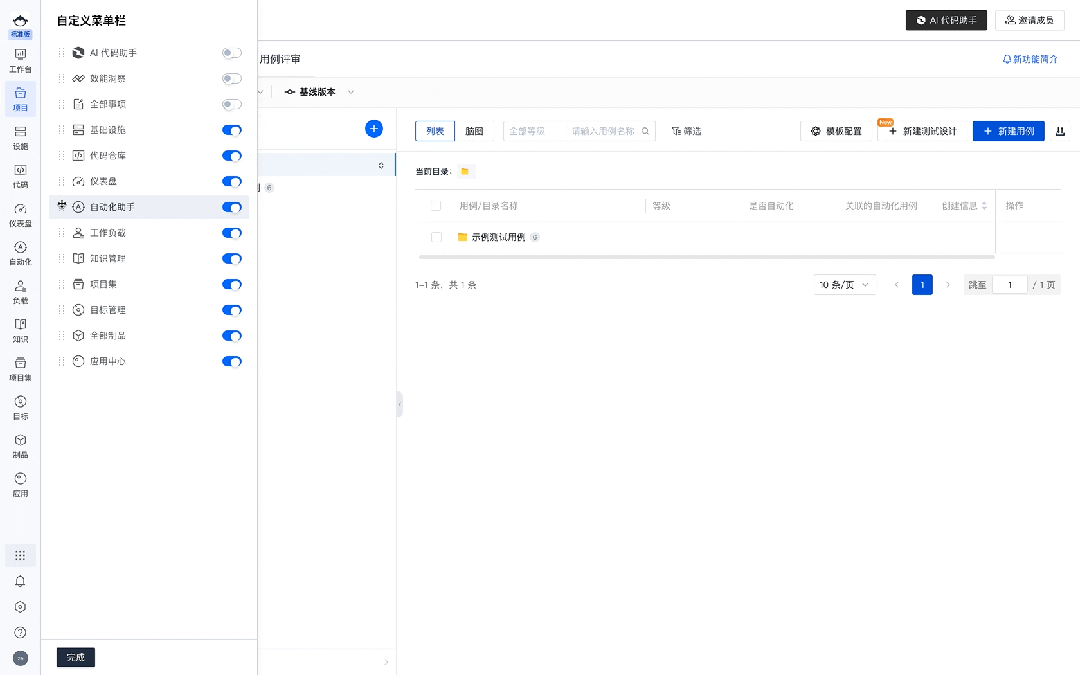The image size is (1080, 675).
Task: Click the 完成 button
Action: (76, 657)
